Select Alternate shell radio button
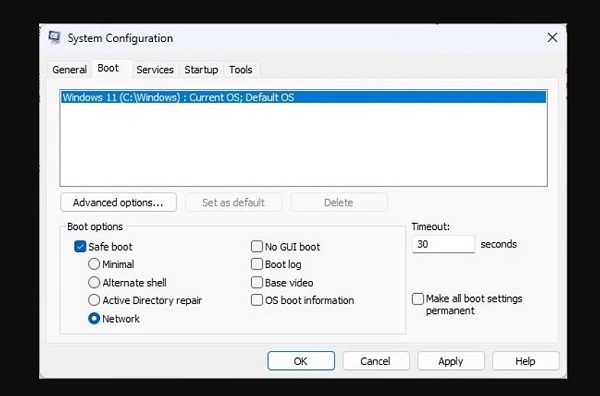 [94, 283]
